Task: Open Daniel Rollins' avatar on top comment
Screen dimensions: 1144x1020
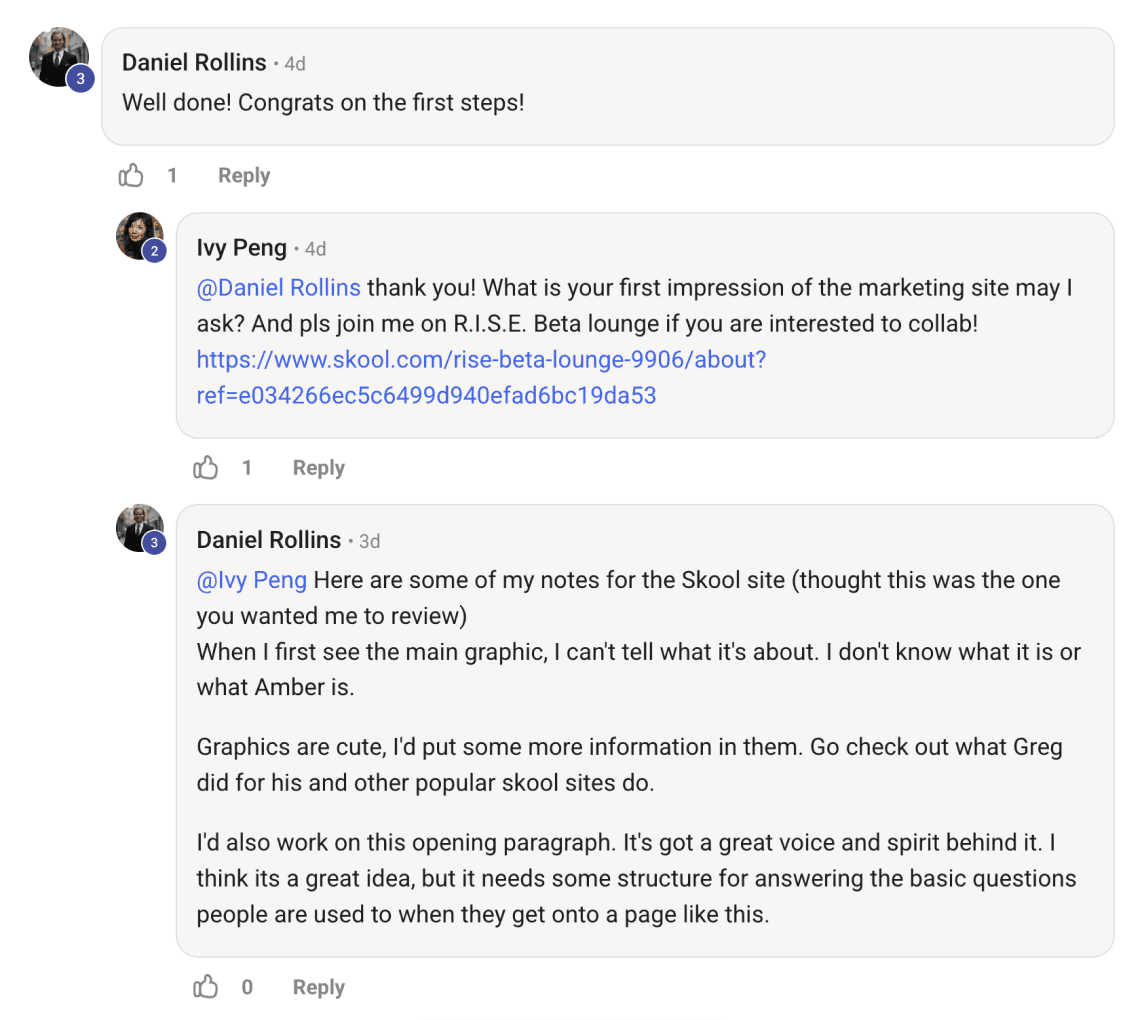Action: tap(58, 57)
